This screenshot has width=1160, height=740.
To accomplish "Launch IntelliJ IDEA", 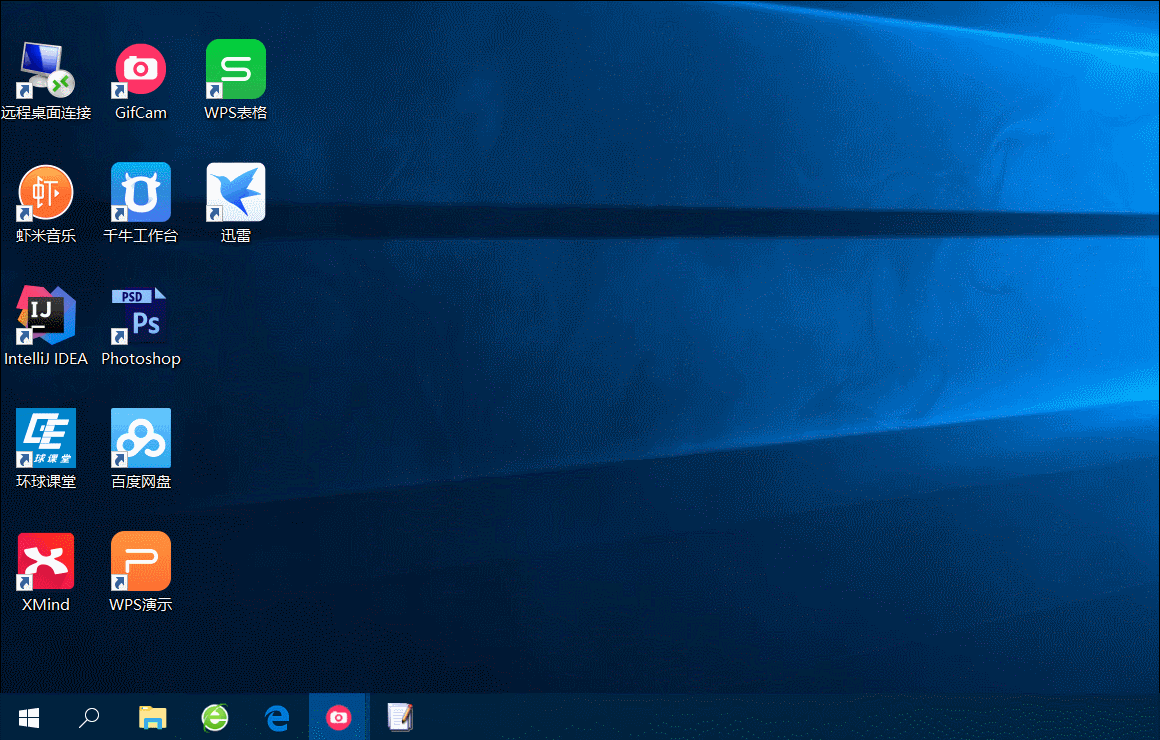I will tap(46, 315).
